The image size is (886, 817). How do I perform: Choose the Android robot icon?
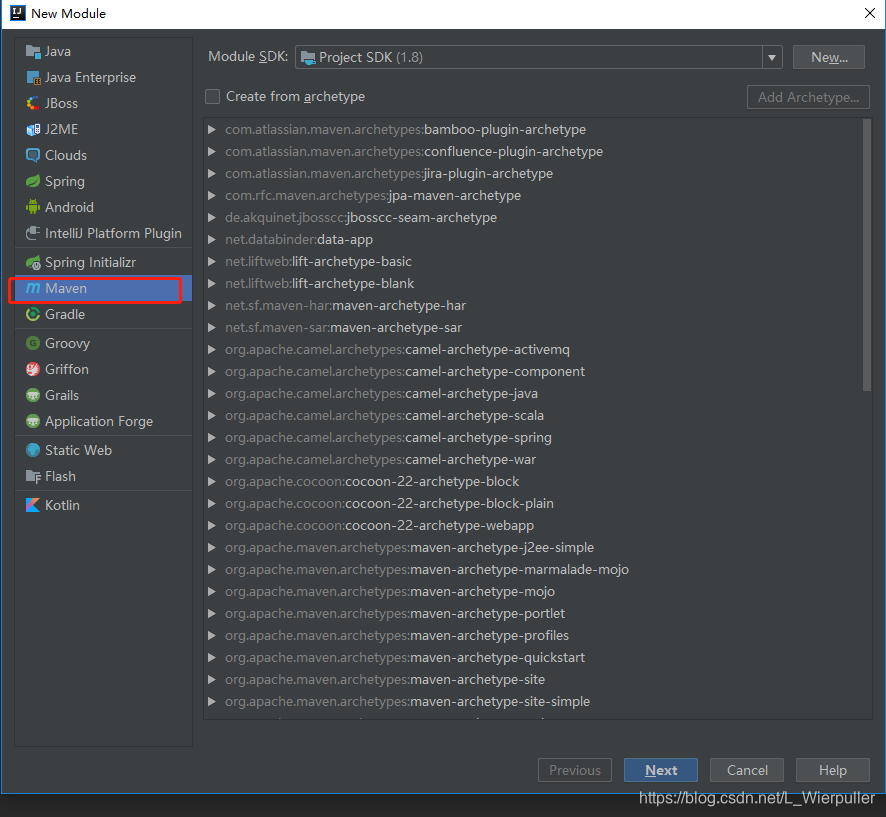33,207
